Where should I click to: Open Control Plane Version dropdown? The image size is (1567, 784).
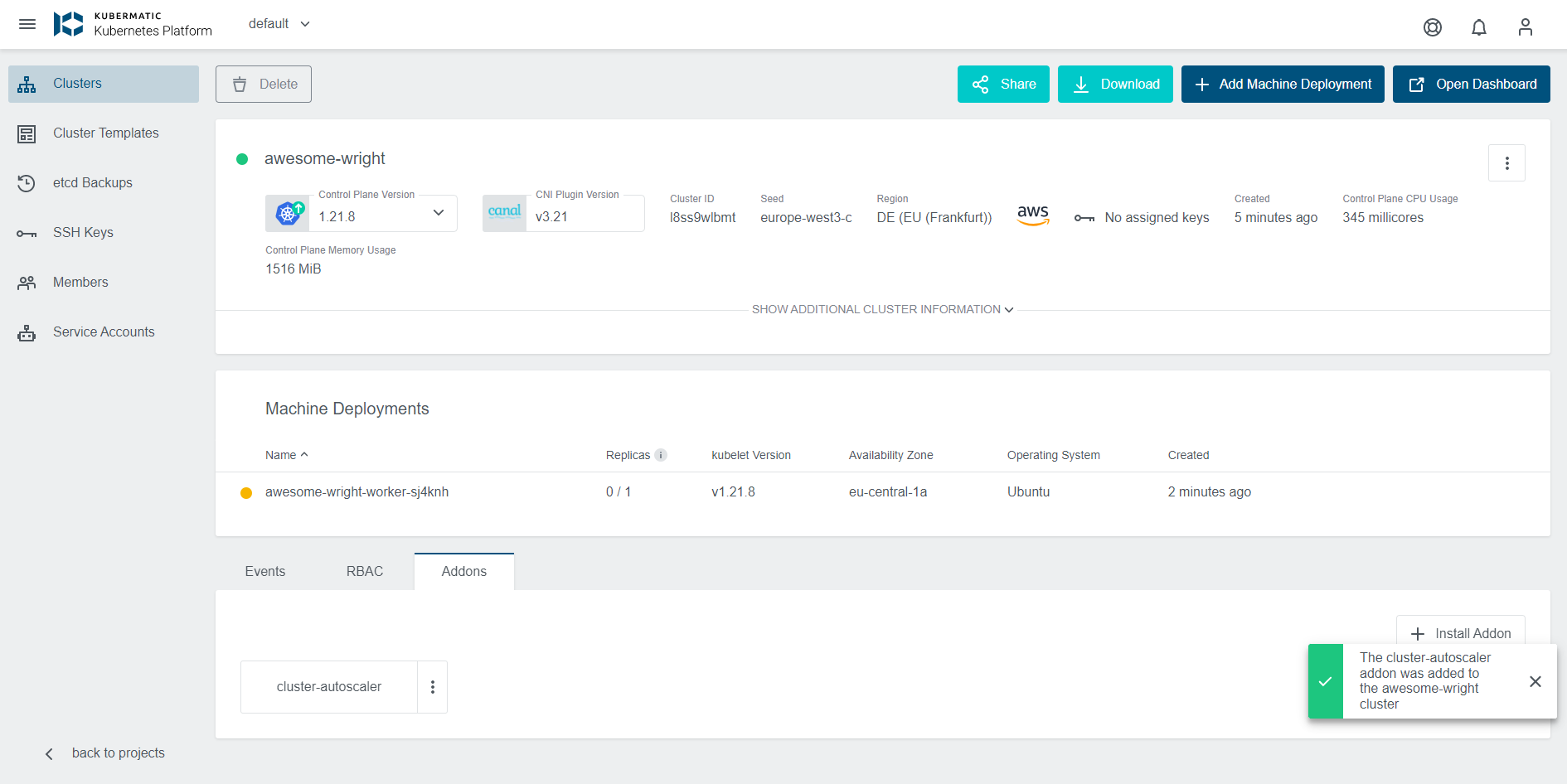[438, 214]
